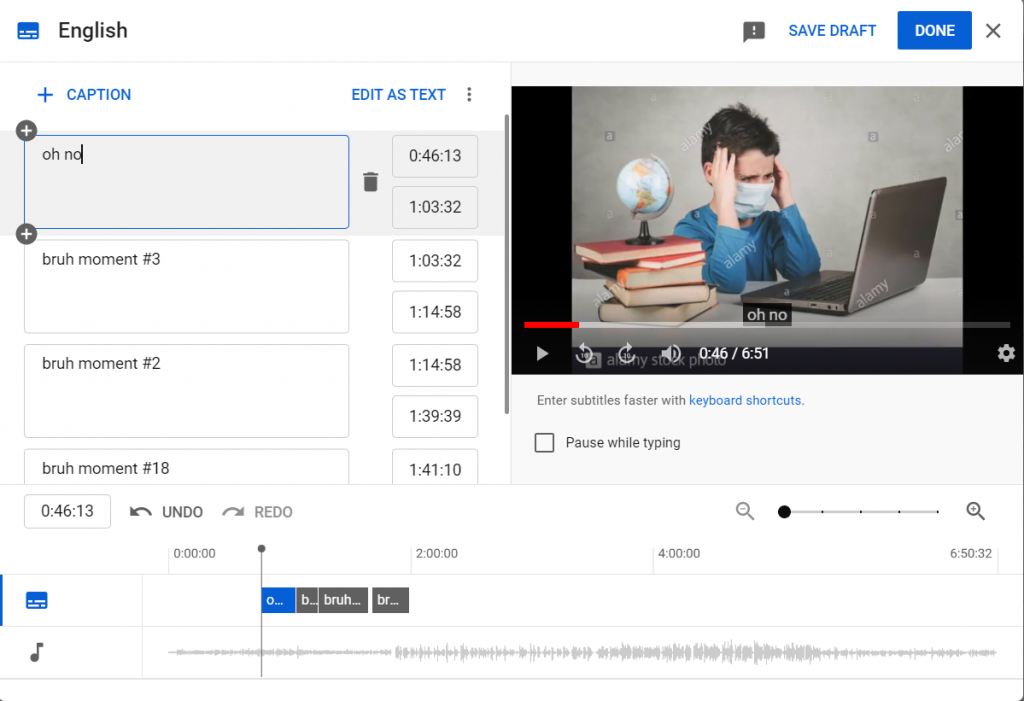Skip forward using the forward-seek icon
The height and width of the screenshot is (701, 1024).
tap(627, 353)
